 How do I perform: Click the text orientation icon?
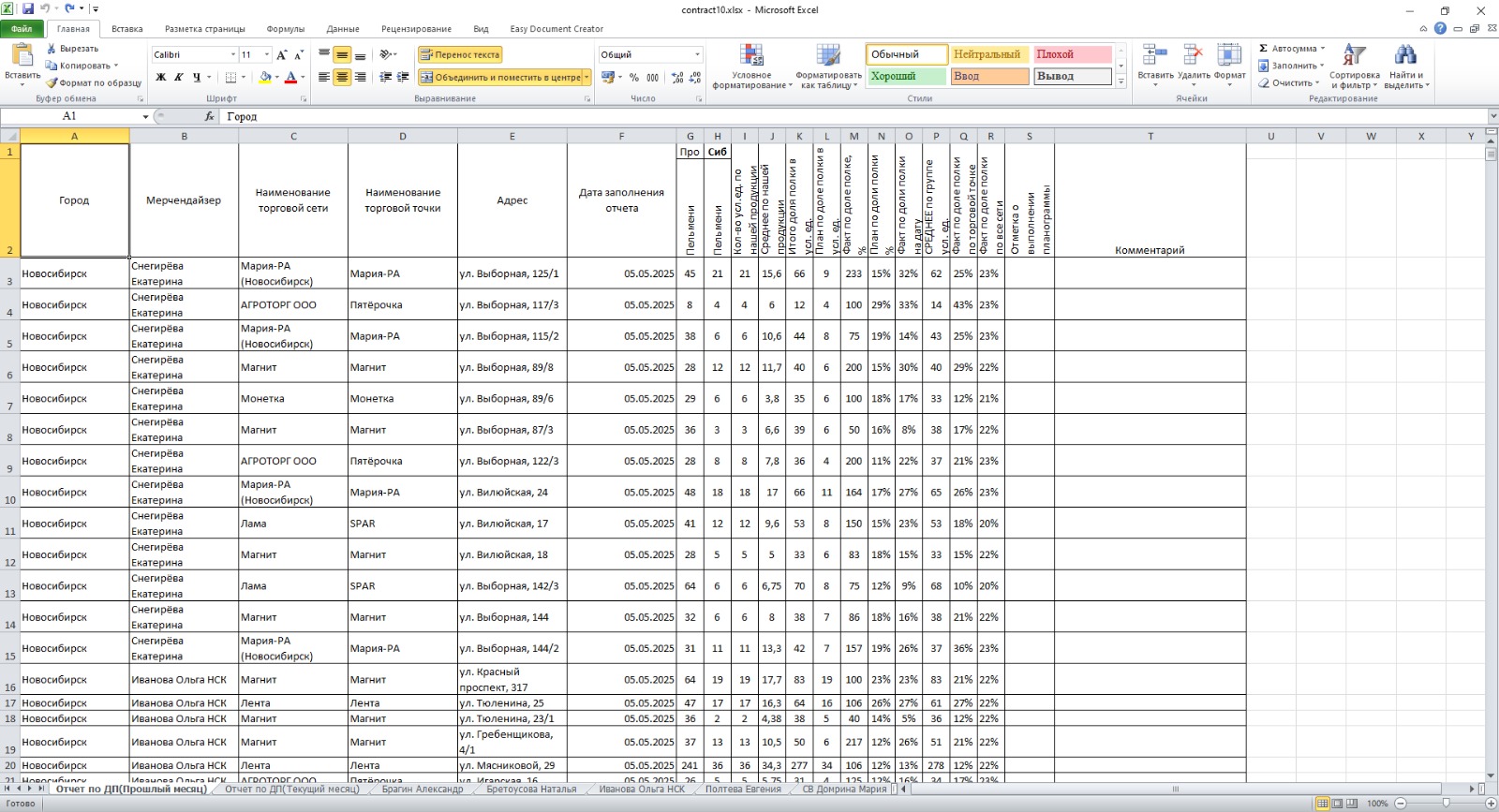[386, 55]
